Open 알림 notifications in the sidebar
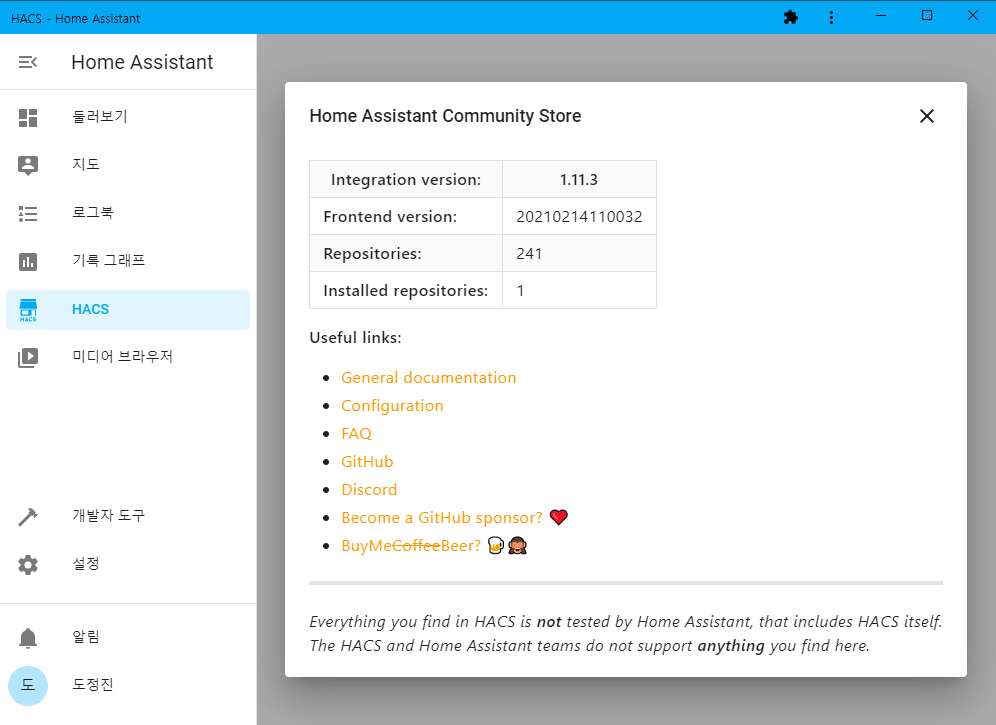 (x=128, y=637)
